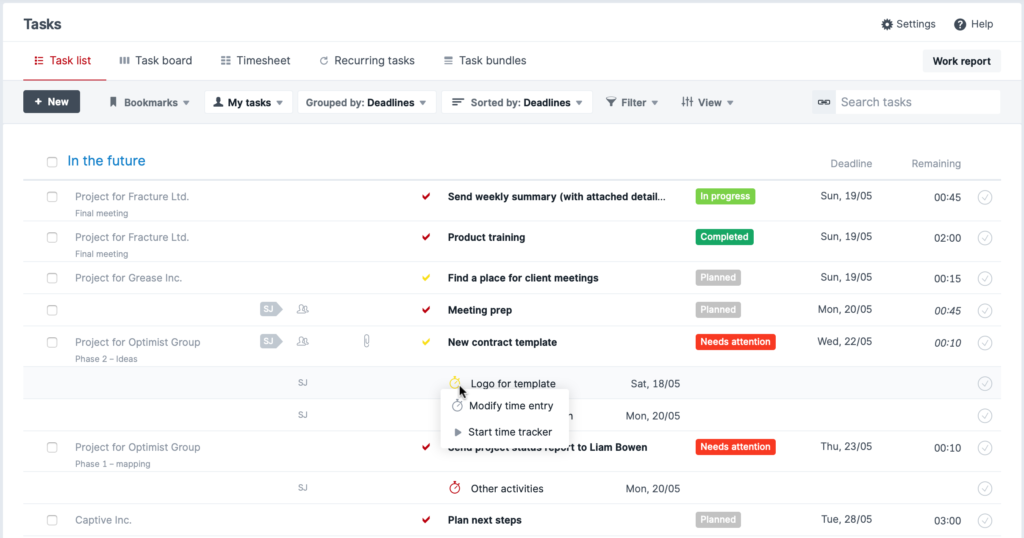1024x538 pixels.
Task: Click the red priority check on Plan next steps
Action: click(426, 520)
